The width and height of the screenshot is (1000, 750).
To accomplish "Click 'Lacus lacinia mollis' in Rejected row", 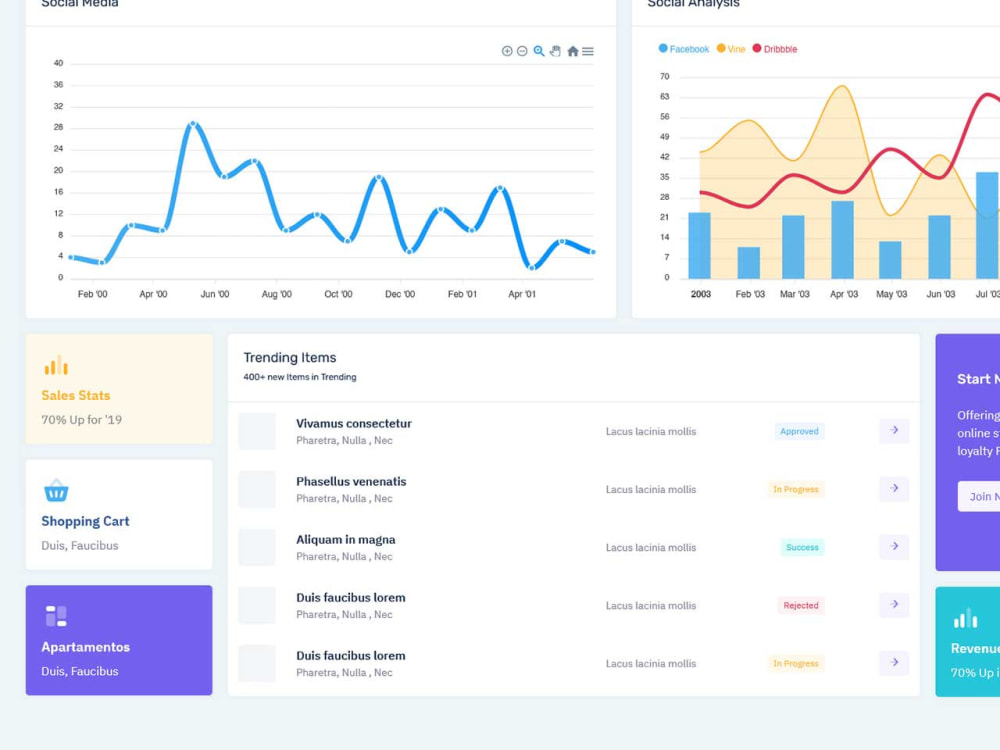I will [651, 605].
